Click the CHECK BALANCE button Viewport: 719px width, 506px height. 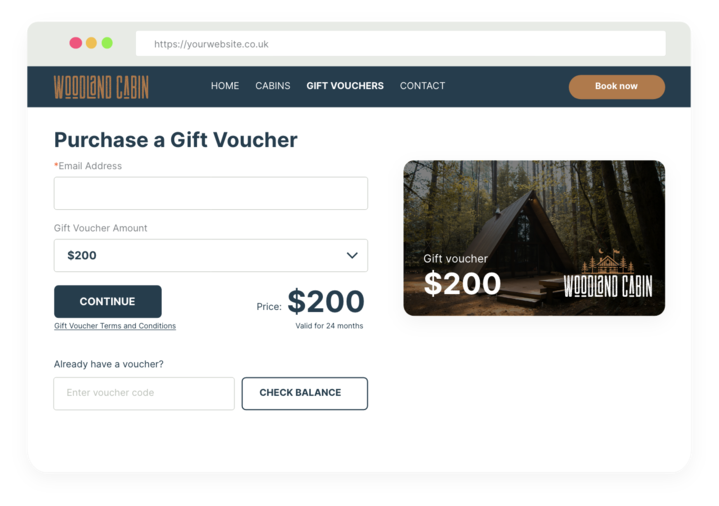pos(305,393)
